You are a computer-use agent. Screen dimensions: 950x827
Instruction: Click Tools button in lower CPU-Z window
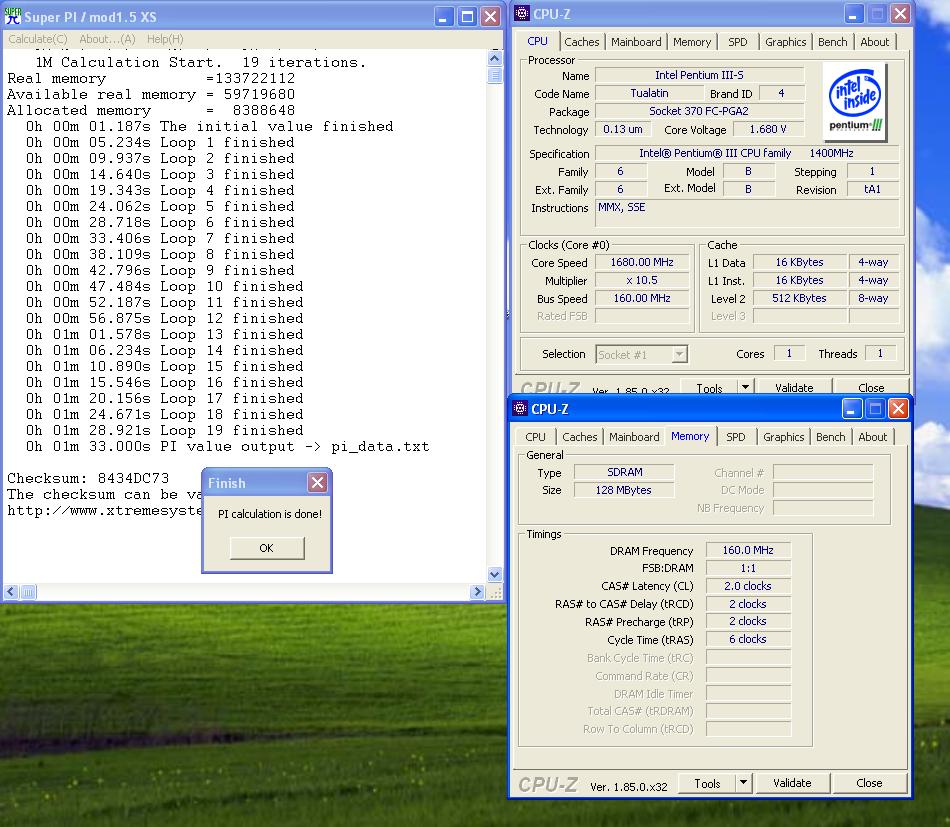click(707, 783)
